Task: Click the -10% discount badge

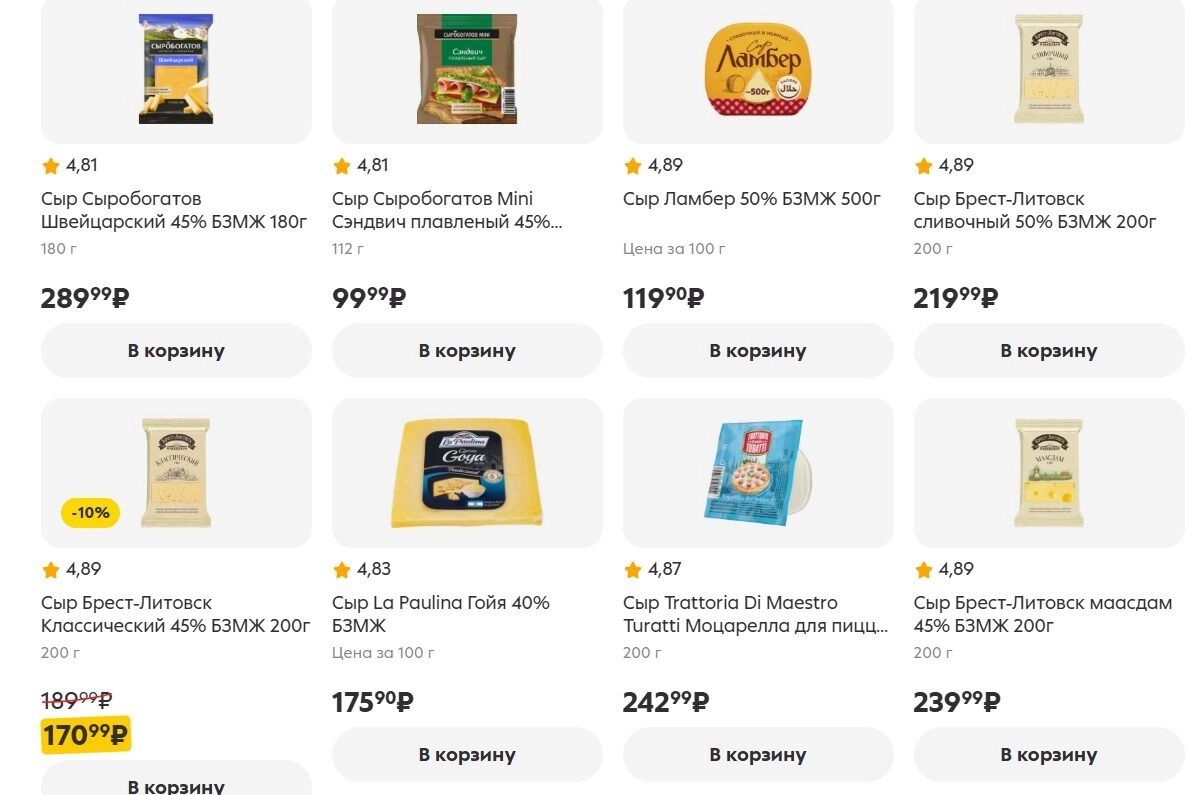Action: pos(91,513)
